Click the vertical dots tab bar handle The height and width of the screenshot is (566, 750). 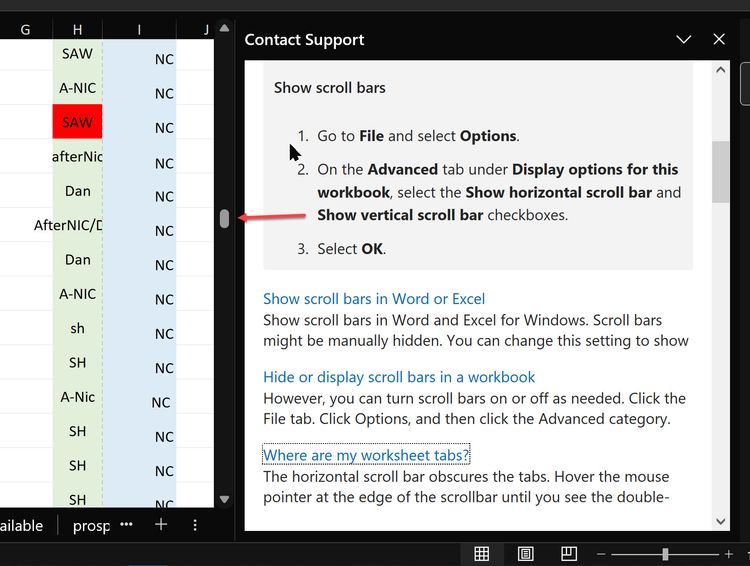(195, 525)
